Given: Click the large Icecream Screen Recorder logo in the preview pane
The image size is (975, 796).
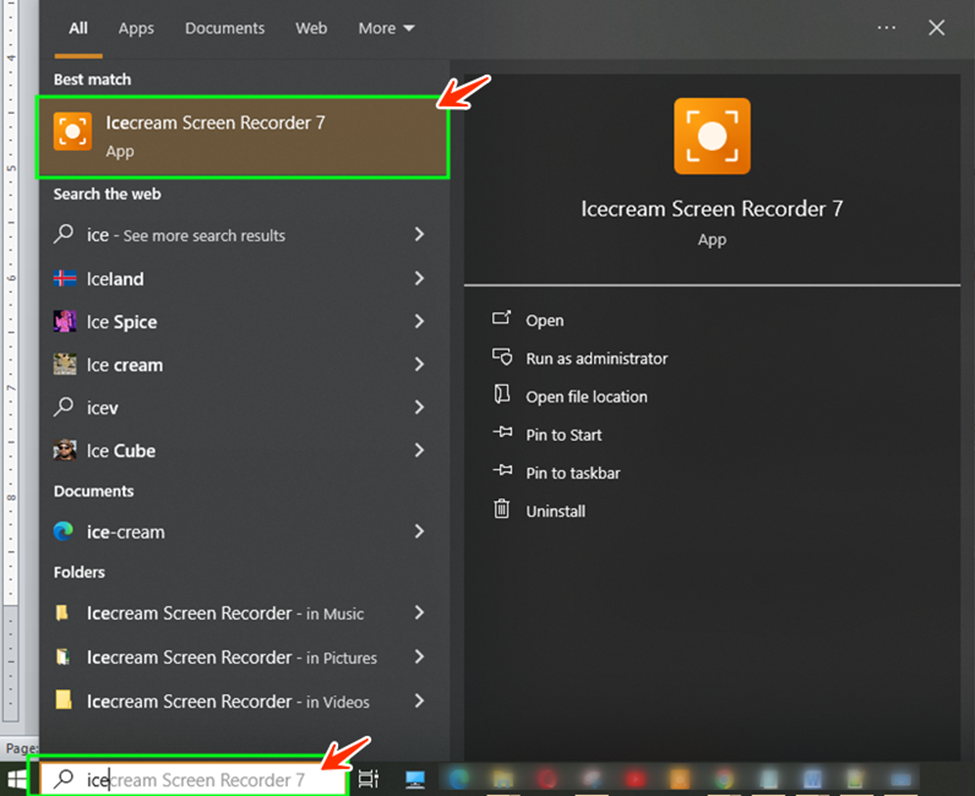Looking at the screenshot, I should [x=712, y=136].
